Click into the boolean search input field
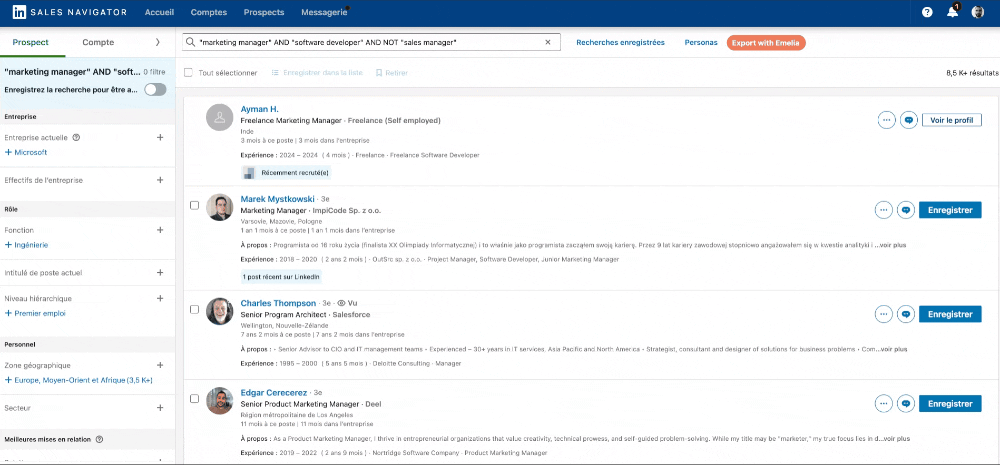 pyautogui.click(x=369, y=42)
